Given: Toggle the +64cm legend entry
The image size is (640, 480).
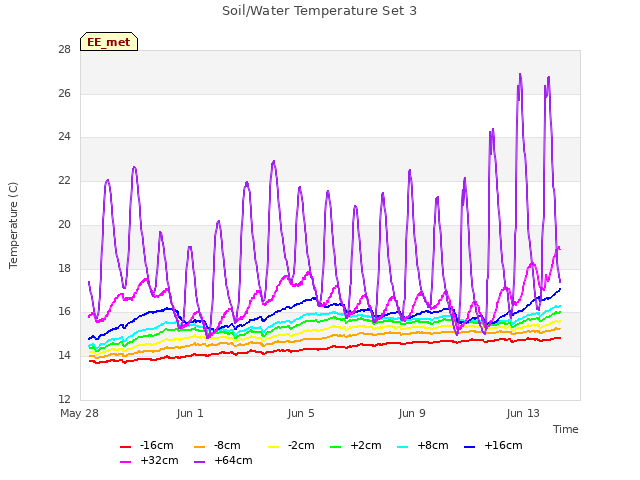Looking at the screenshot, I should coord(223,460).
